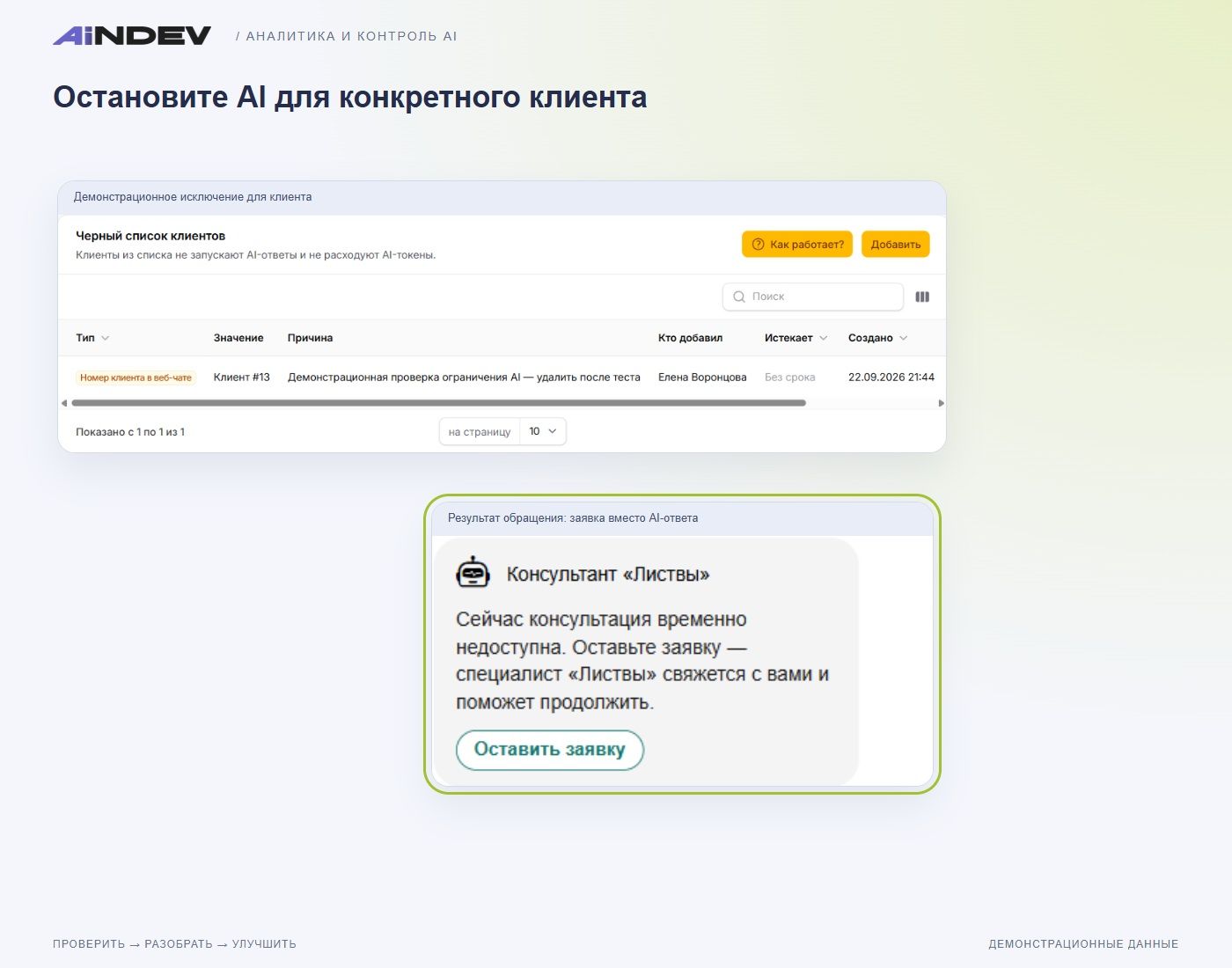Screen dimensions: 1232x968
Task: Click the 'Черный список клиентов' heading
Action: tap(150, 236)
